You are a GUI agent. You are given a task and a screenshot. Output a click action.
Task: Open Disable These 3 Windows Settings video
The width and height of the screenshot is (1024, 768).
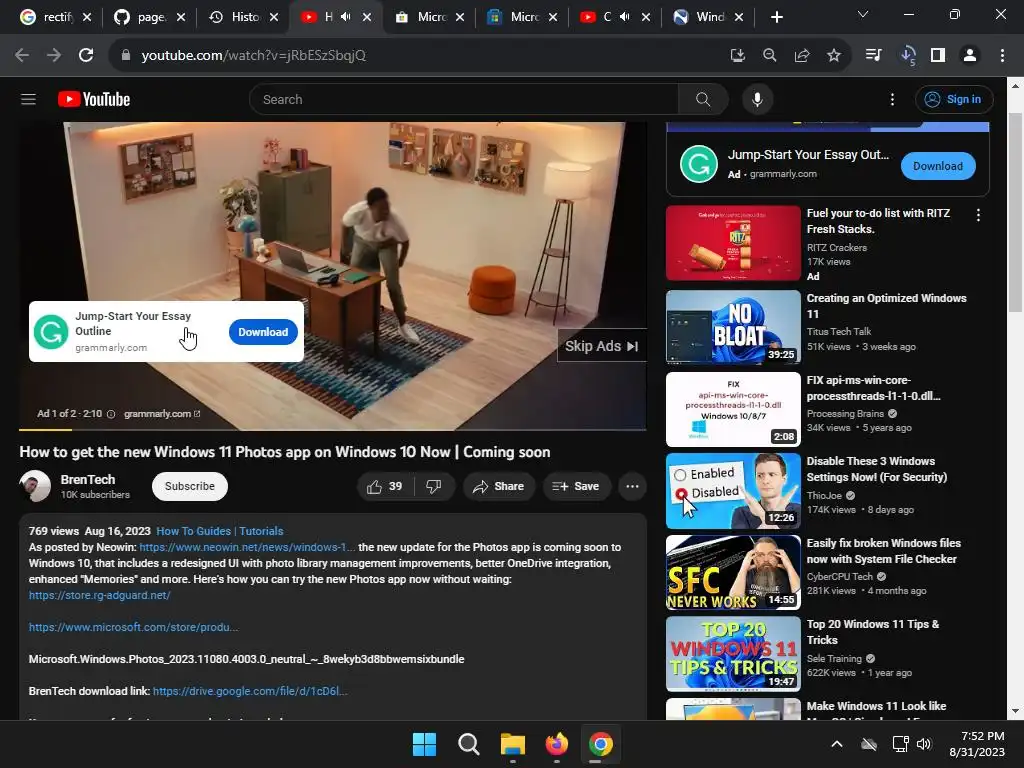pos(876,469)
